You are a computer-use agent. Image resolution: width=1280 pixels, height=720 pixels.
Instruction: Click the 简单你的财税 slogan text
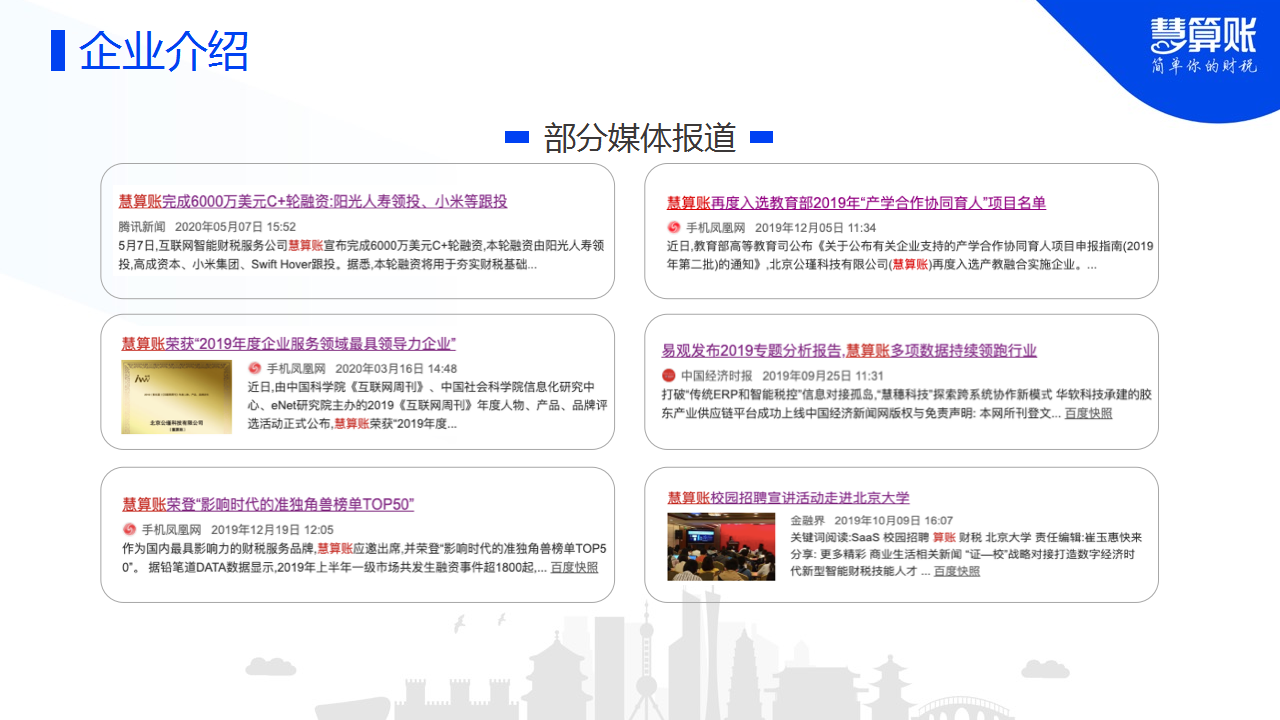point(1203,67)
